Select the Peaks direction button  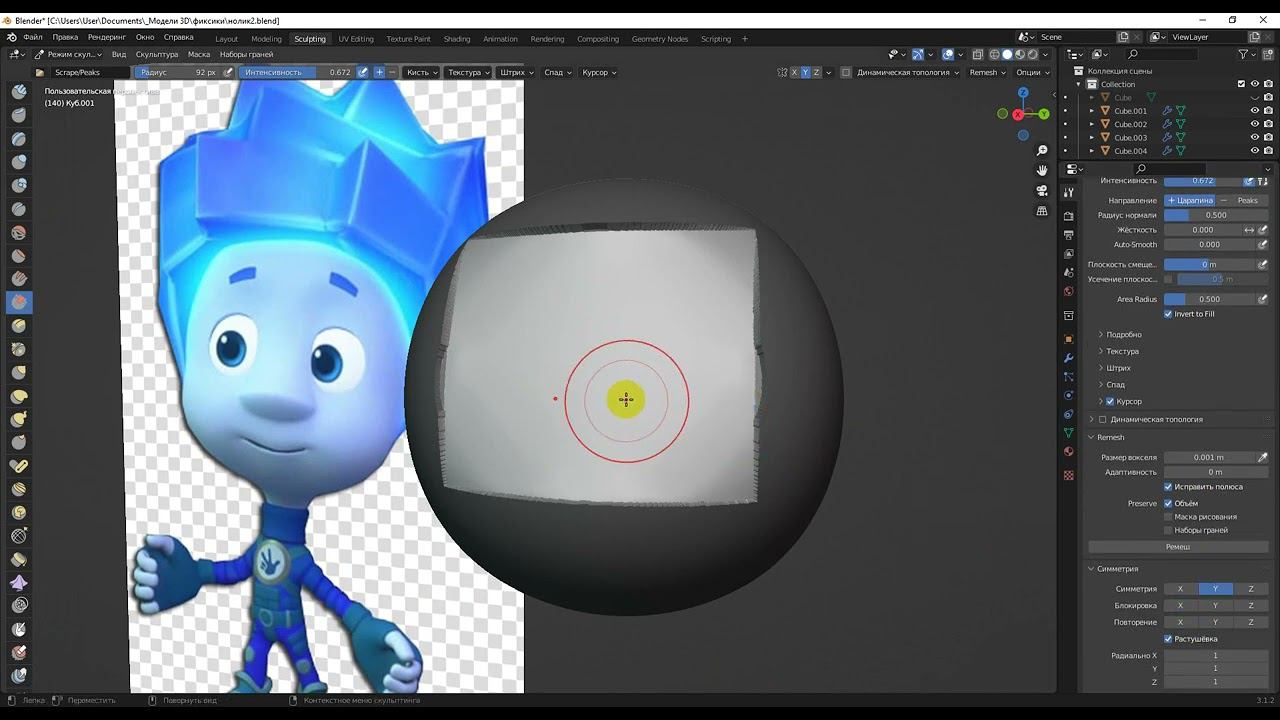click(1243, 200)
